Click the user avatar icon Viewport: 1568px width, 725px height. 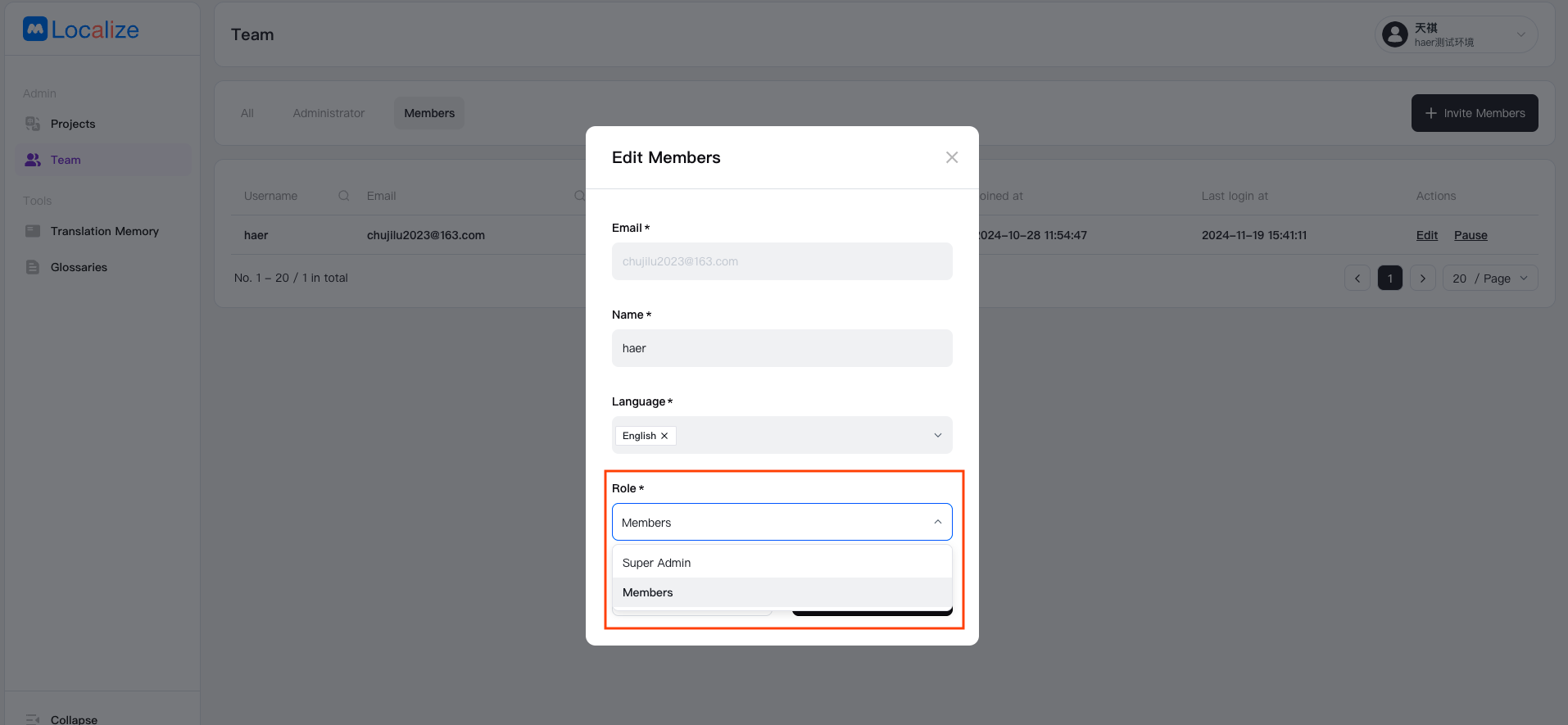click(1394, 34)
